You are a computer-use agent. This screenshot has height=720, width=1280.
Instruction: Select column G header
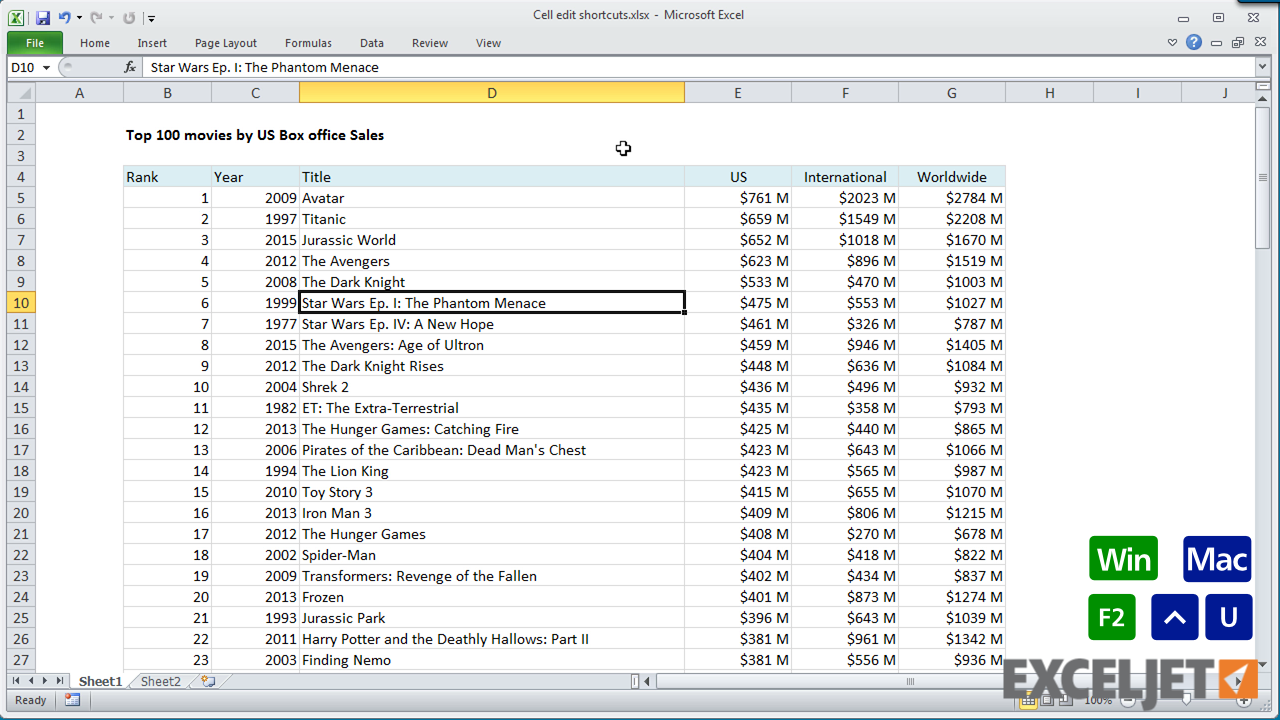952,93
